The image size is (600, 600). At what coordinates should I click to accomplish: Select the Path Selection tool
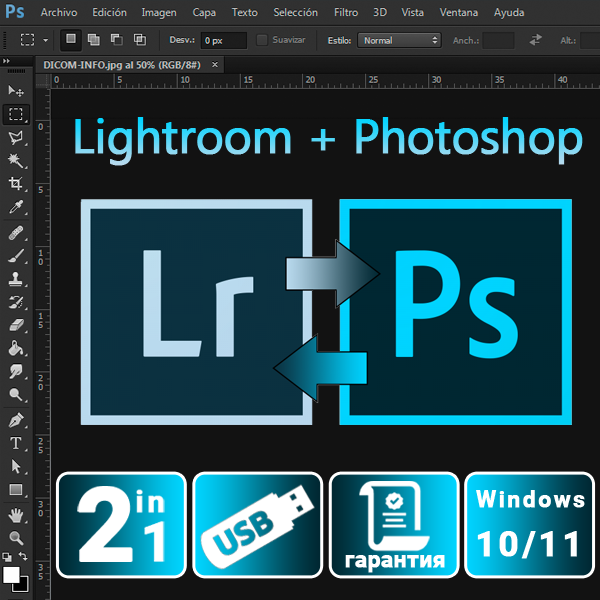pos(16,466)
